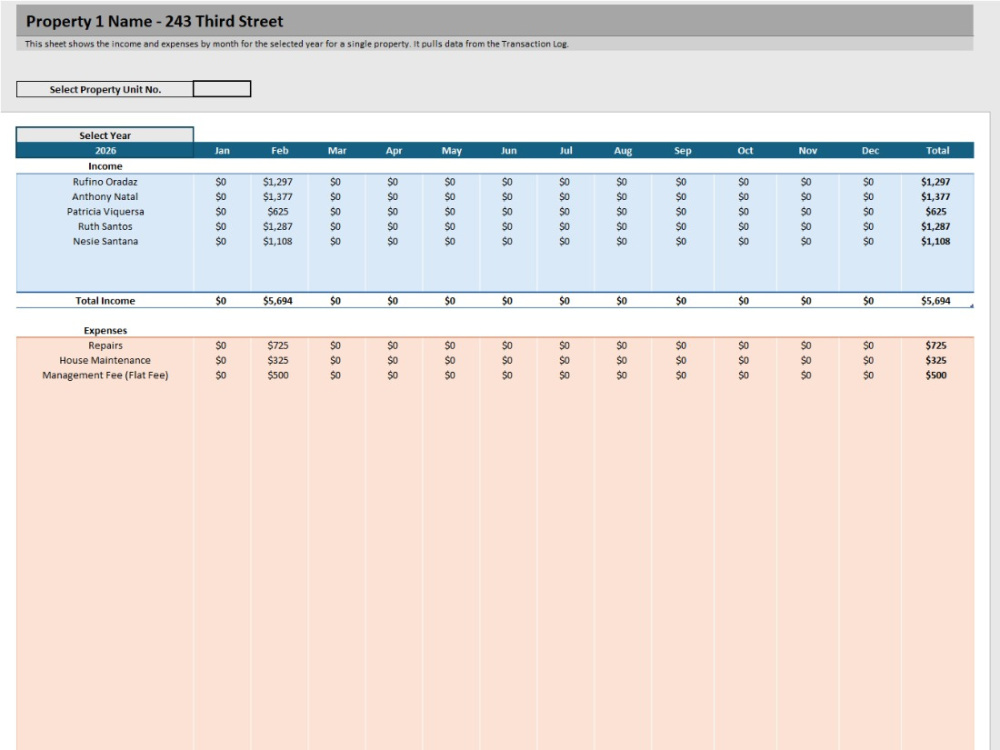Click the Jun column header
1000x750 pixels.
[x=508, y=151]
